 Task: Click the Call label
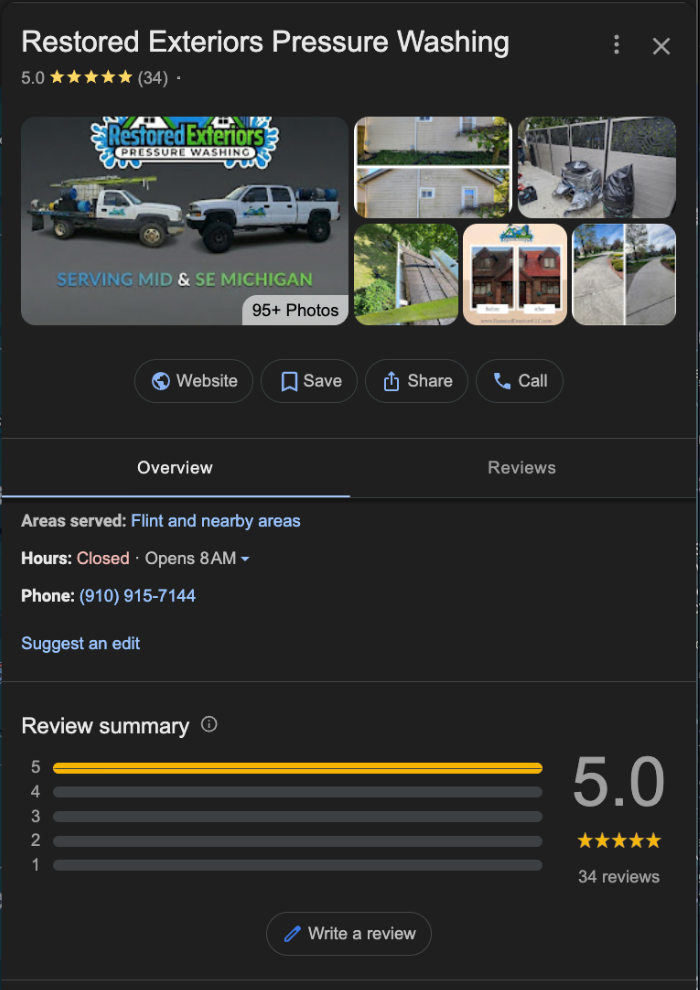coord(533,381)
